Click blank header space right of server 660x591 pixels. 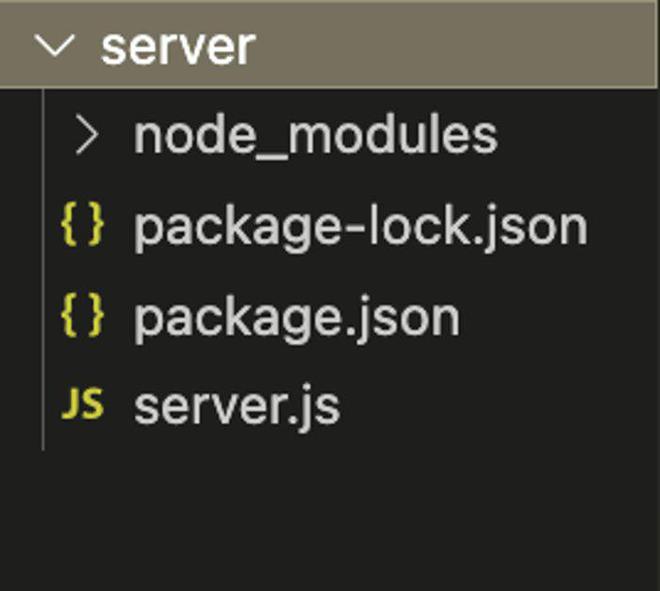pyautogui.click(x=450, y=46)
